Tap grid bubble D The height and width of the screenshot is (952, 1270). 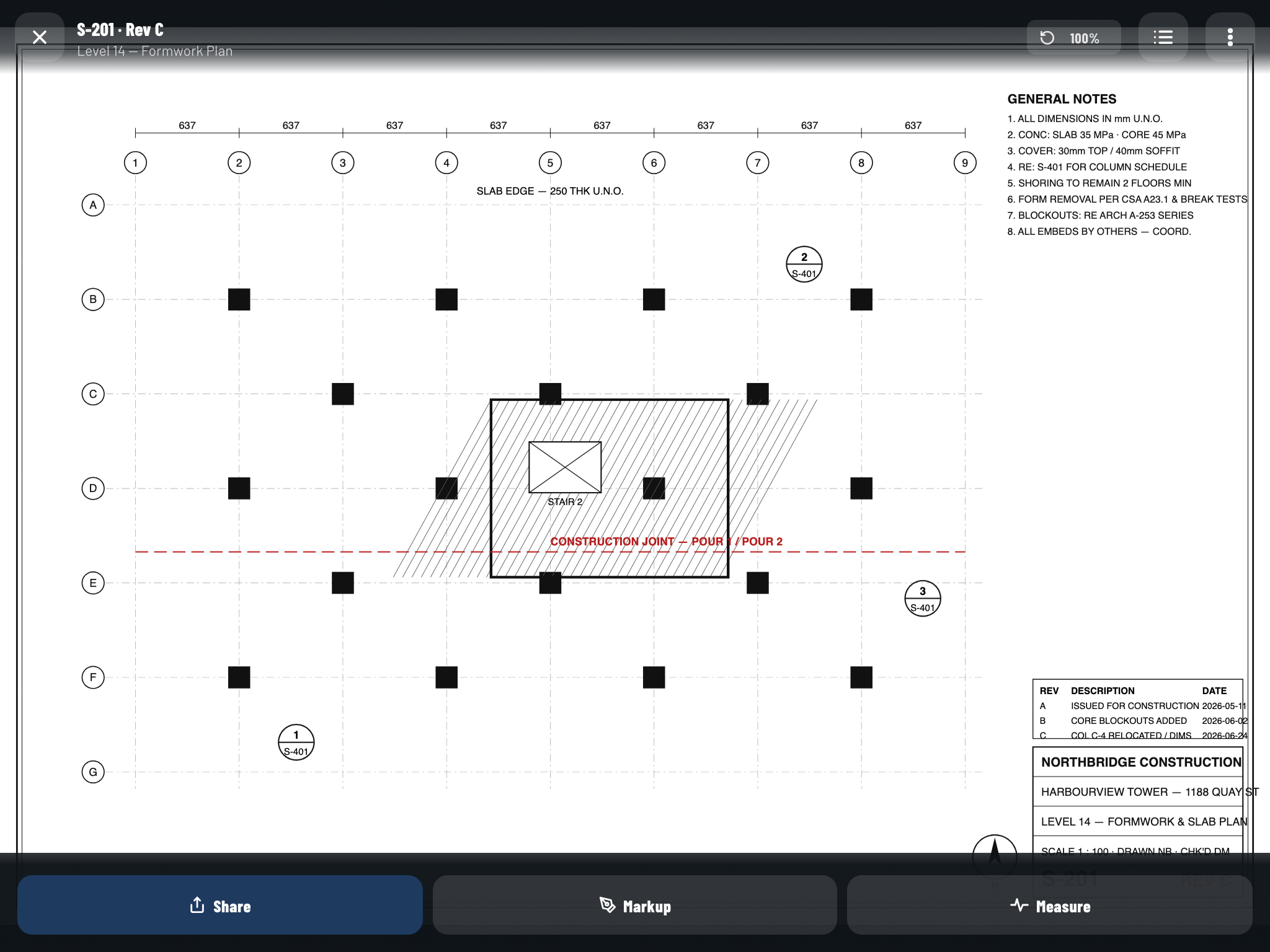tap(93, 488)
